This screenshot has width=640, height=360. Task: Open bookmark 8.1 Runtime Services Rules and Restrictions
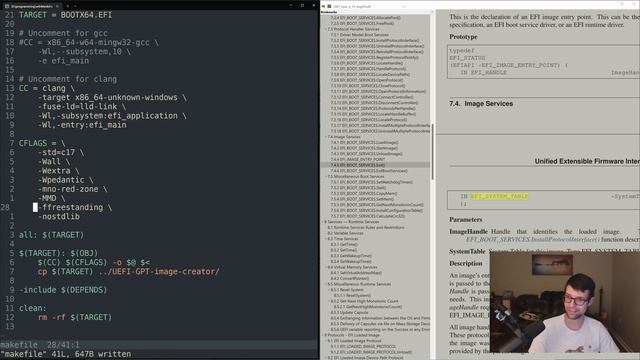(x=366, y=227)
